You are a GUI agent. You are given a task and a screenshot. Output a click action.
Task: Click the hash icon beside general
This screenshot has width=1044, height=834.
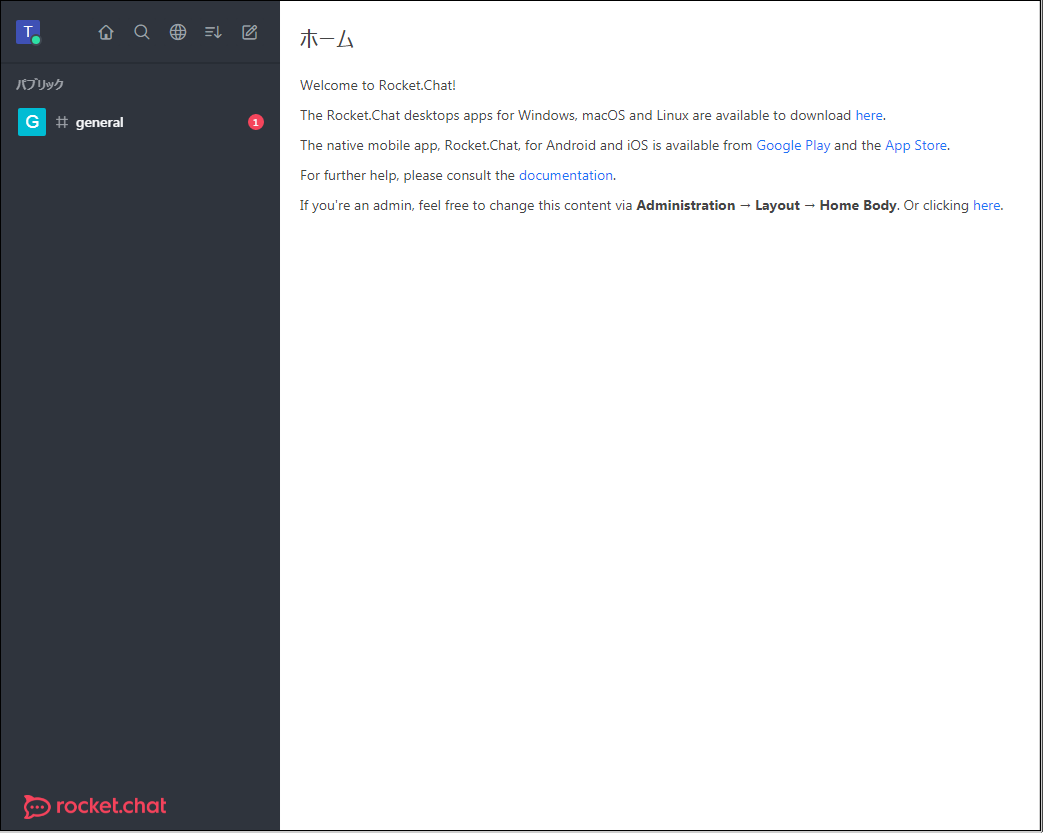(x=62, y=122)
